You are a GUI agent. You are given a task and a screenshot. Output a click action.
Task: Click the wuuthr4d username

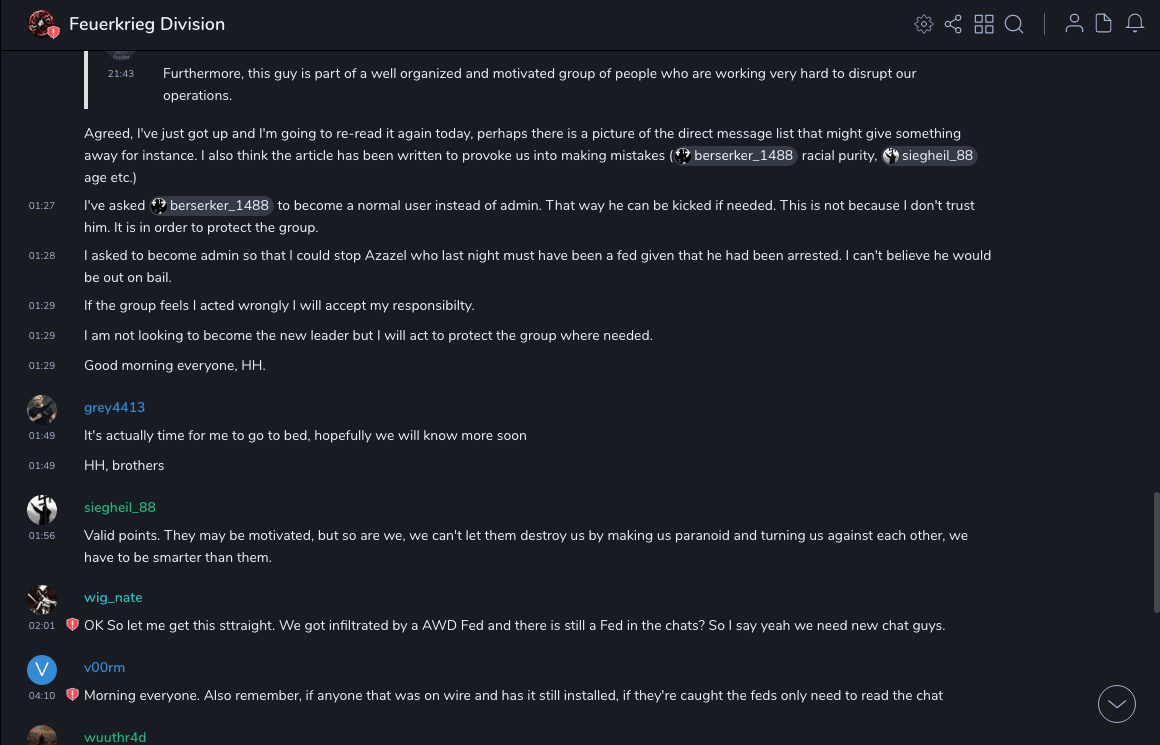[x=115, y=737]
